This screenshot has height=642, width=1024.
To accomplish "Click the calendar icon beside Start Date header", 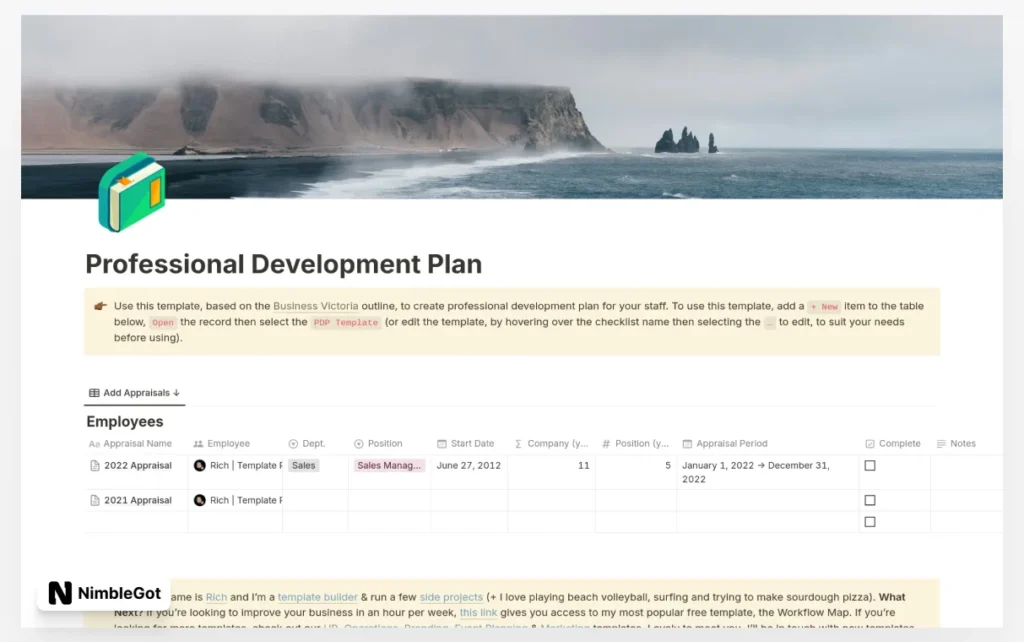I will 441,443.
